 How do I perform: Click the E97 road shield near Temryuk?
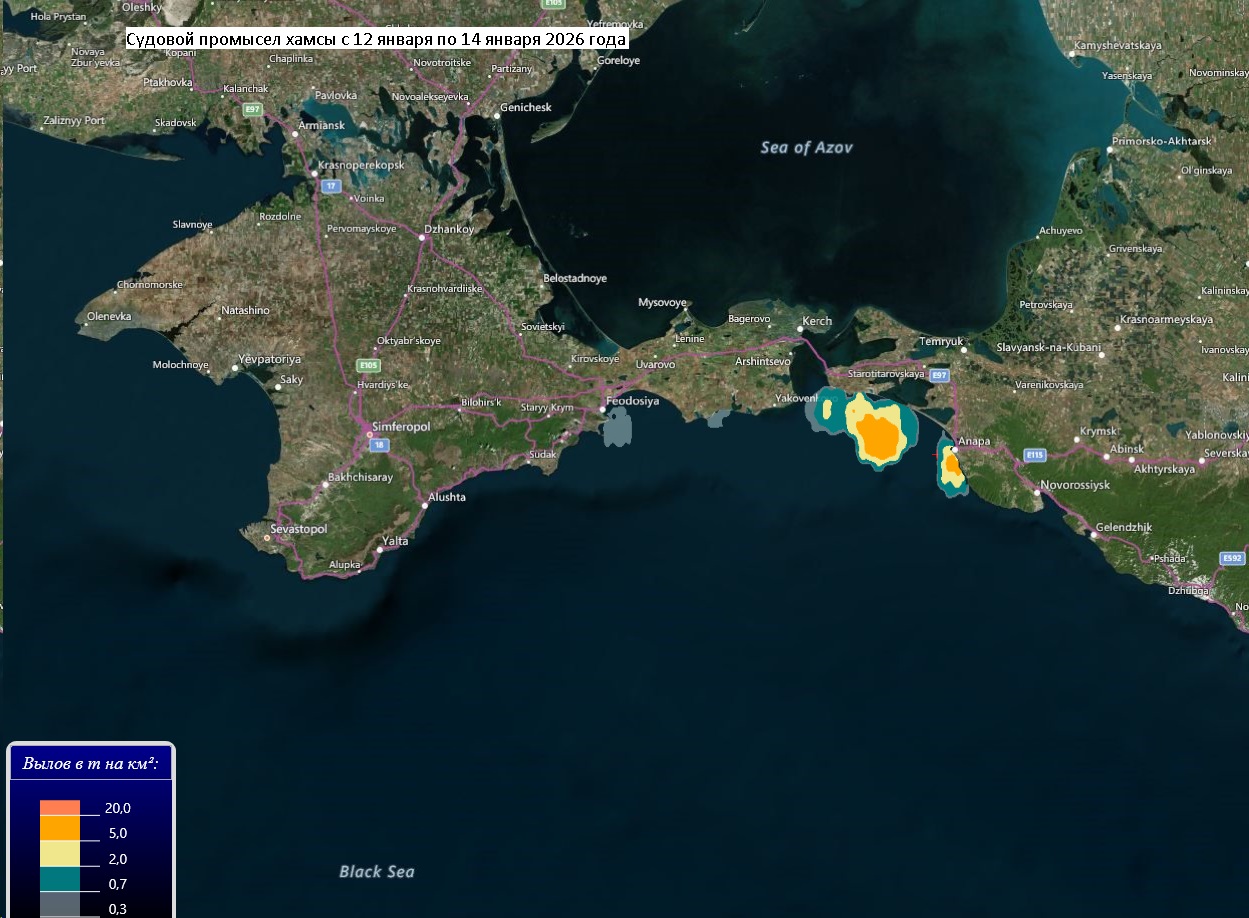click(x=938, y=374)
